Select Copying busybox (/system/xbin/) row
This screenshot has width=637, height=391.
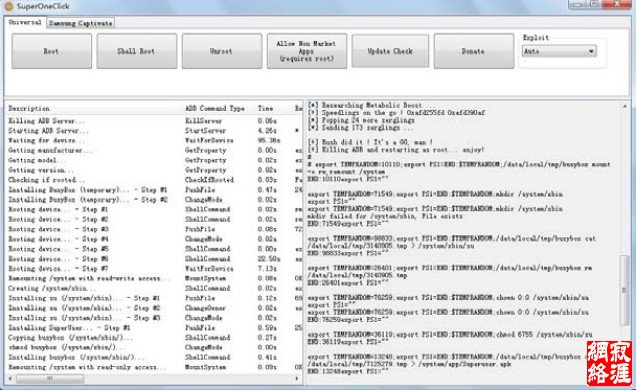154,337
